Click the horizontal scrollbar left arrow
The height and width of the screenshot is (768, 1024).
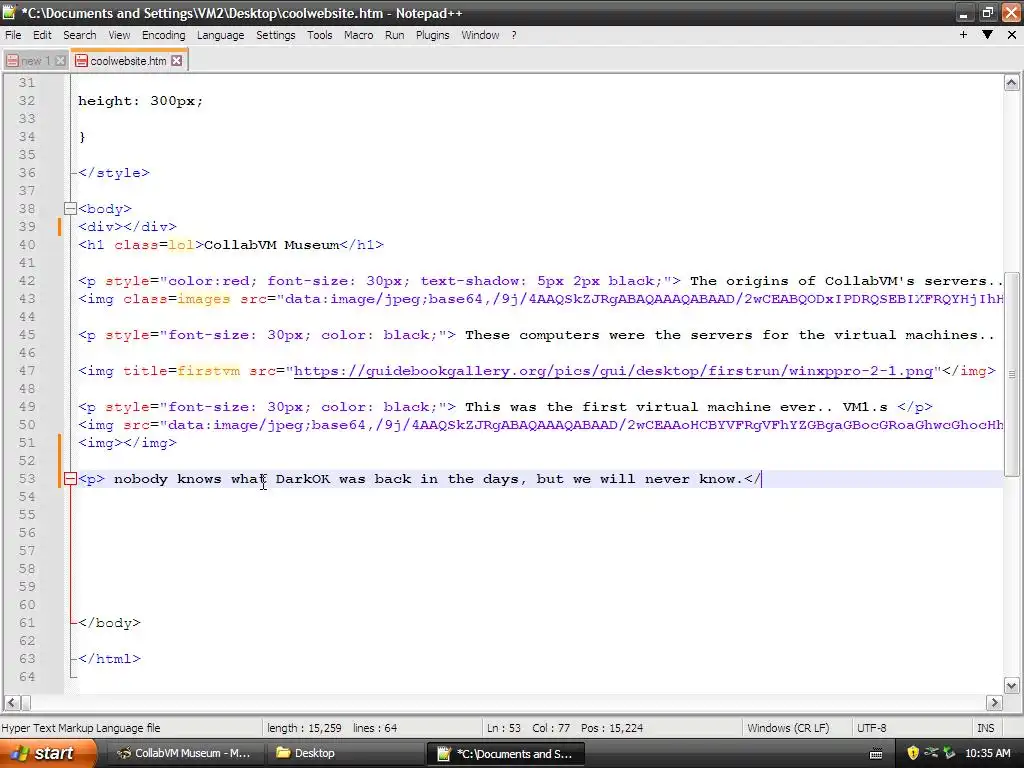11,703
